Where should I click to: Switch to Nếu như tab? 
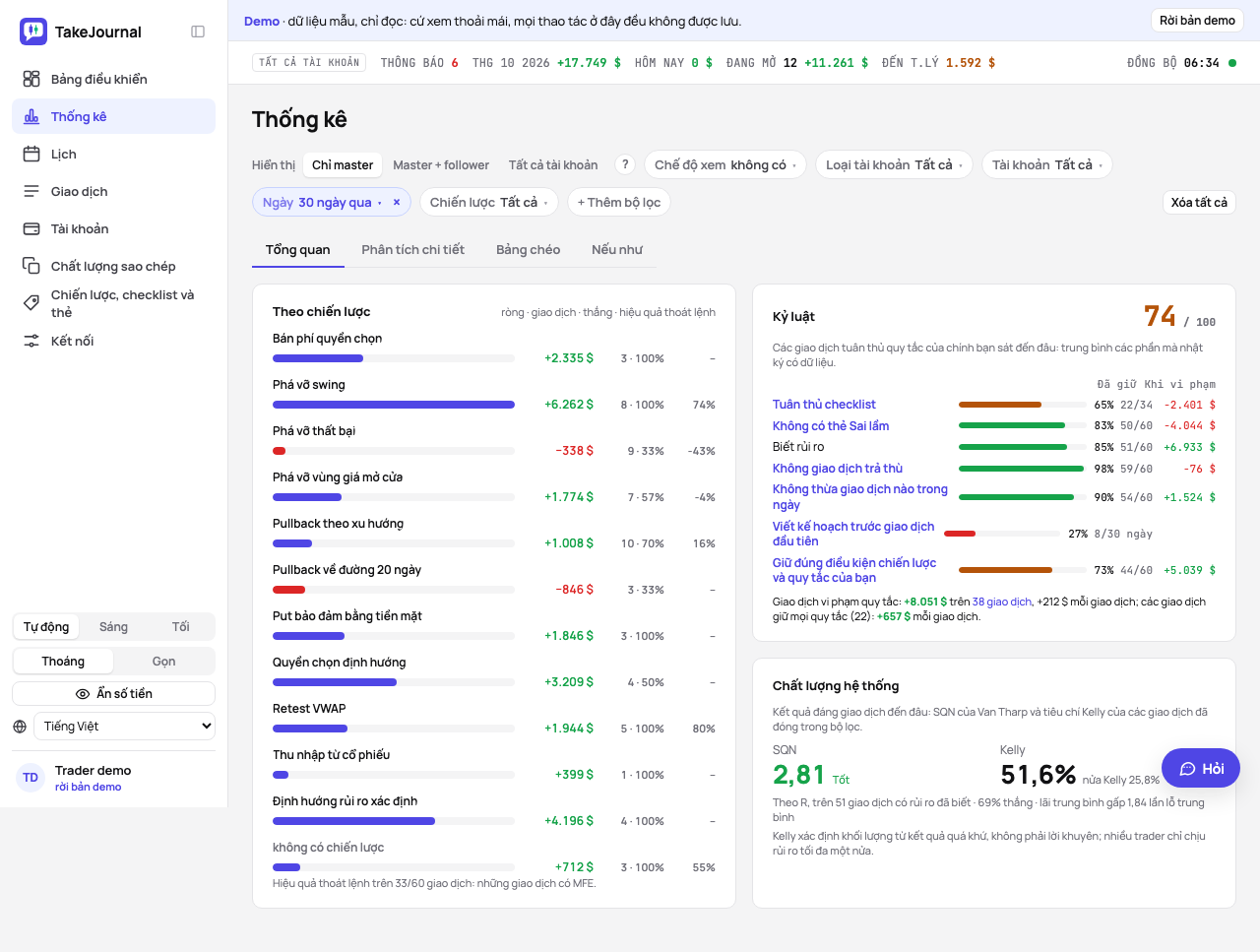point(617,250)
